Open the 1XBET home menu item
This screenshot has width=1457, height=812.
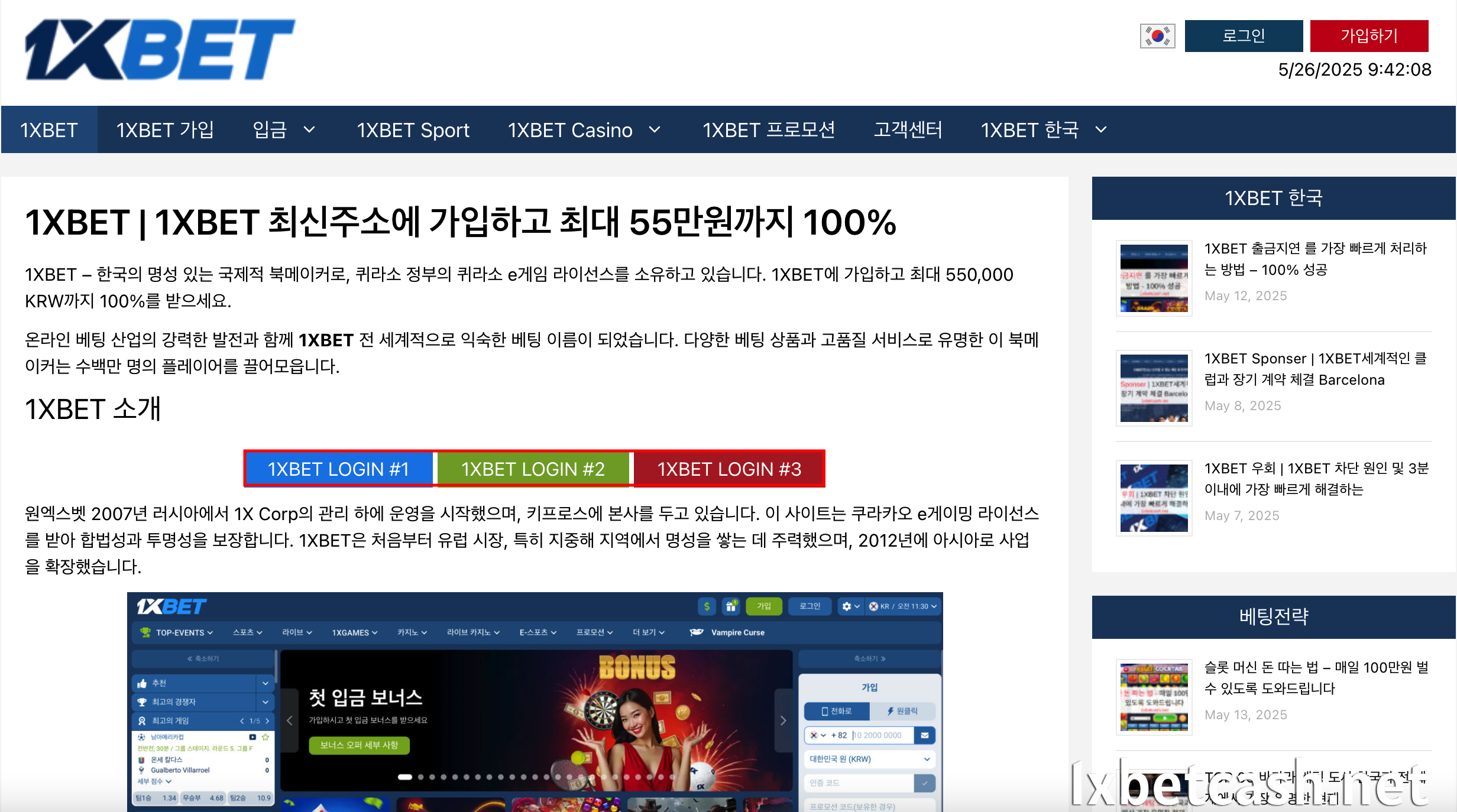point(49,129)
